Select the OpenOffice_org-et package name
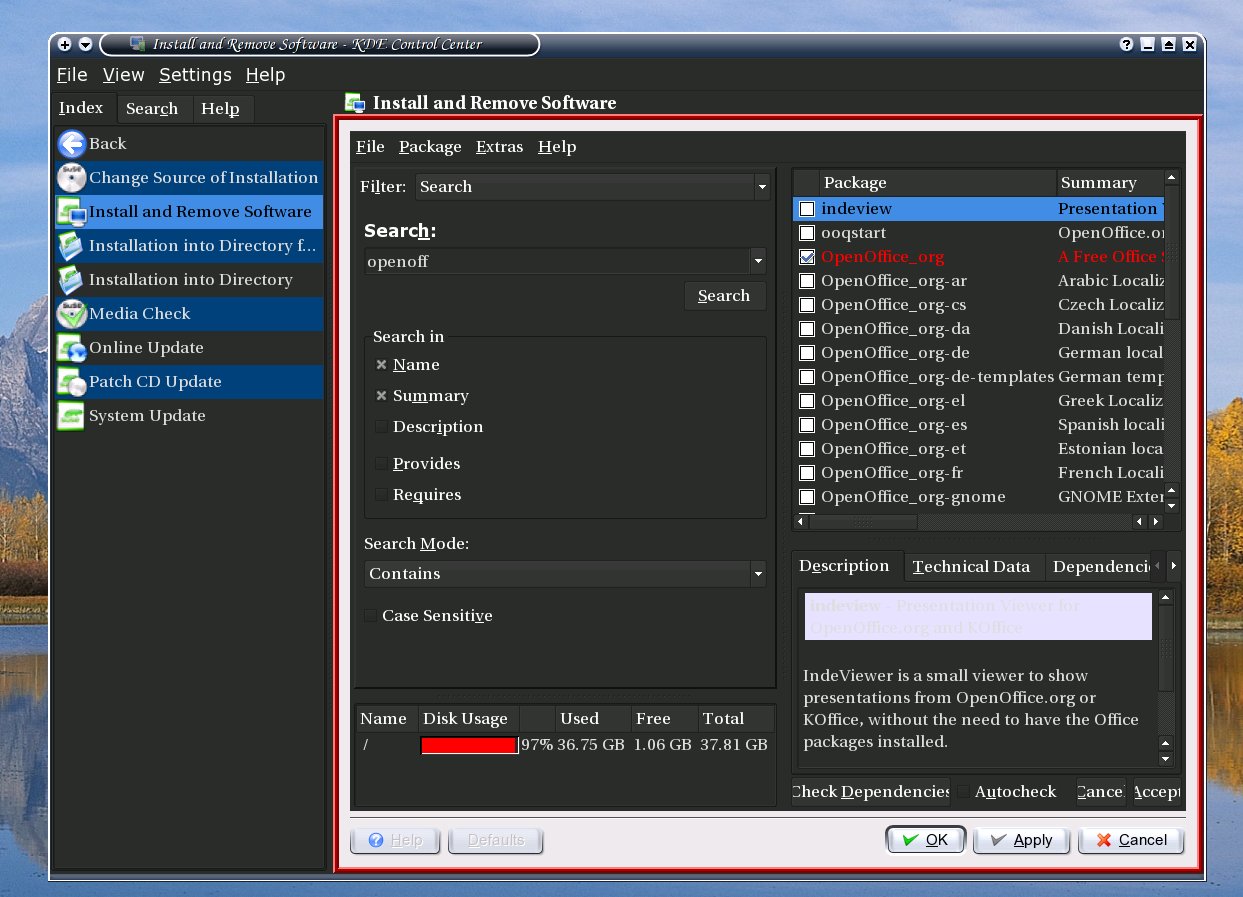This screenshot has height=897, width=1243. 893,449
